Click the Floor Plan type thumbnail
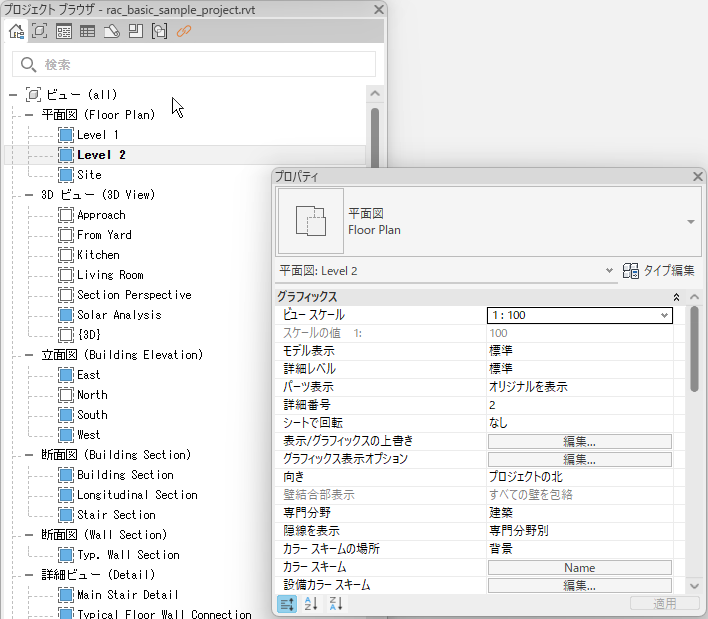This screenshot has height=619, width=708. [x=311, y=221]
